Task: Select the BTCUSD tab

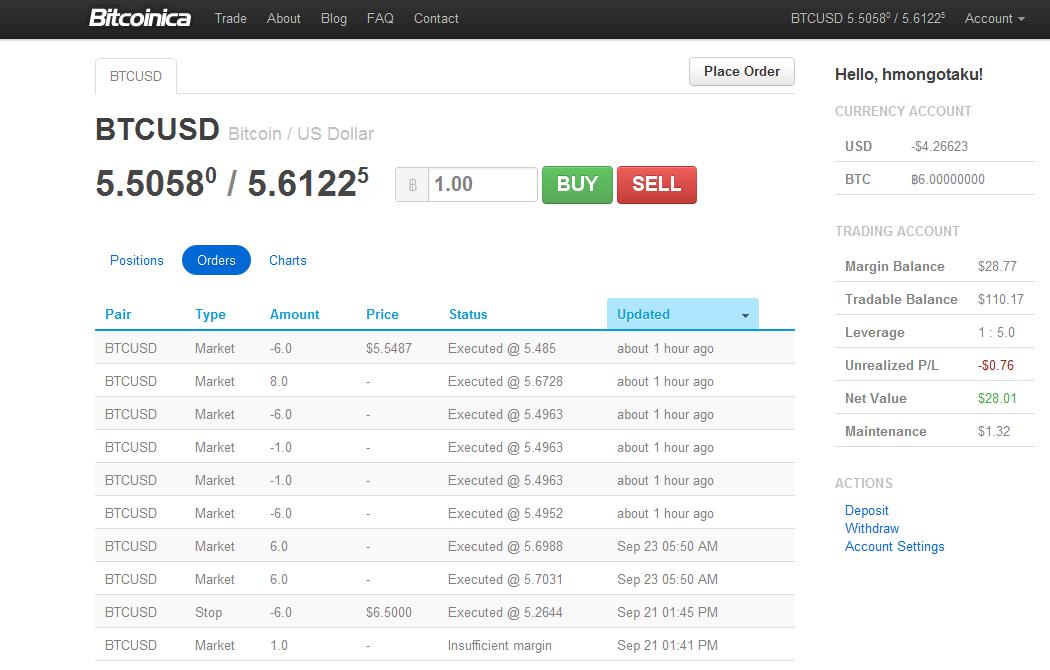Action: click(x=136, y=76)
